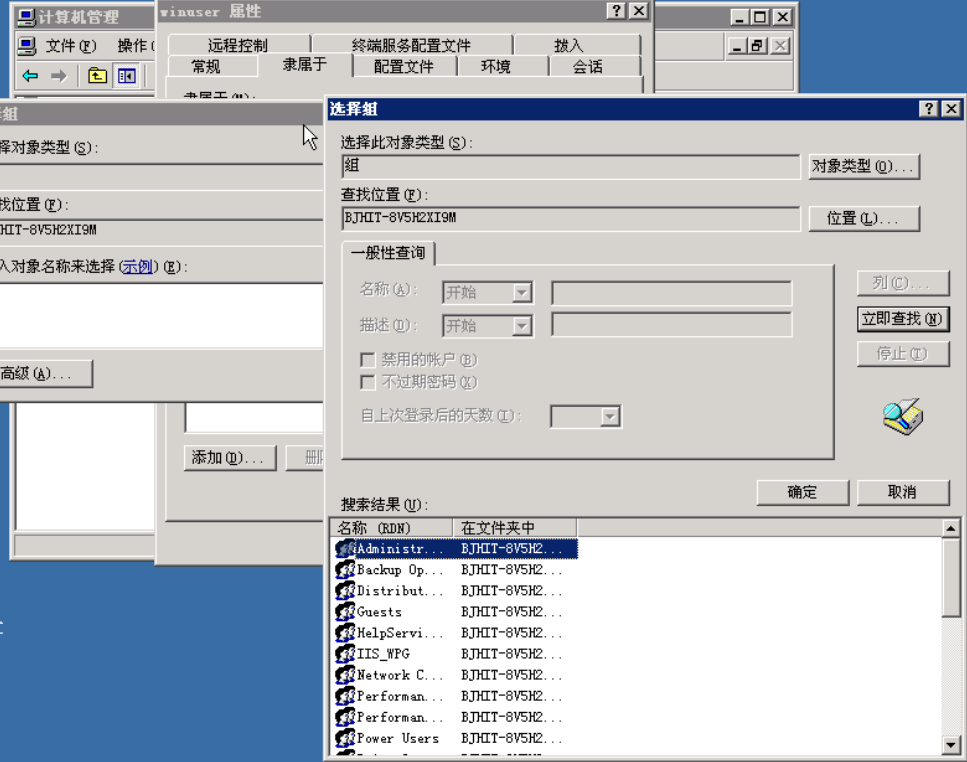Click the 选择此对象类型 field showing 组
This screenshot has height=762, width=967.
pos(570,166)
